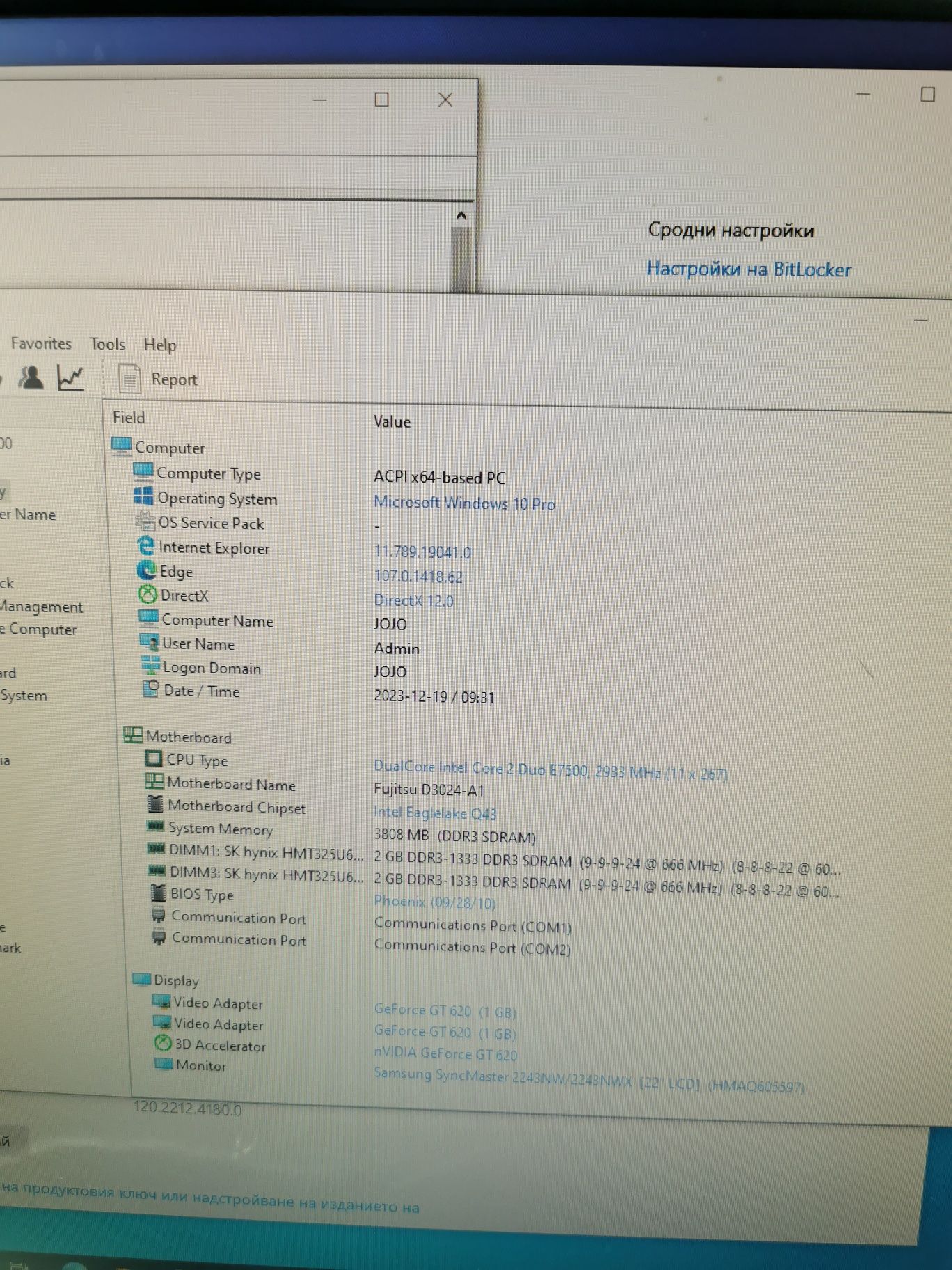The image size is (952, 1270).
Task: Click the CPU Type chip icon
Action: [154, 758]
